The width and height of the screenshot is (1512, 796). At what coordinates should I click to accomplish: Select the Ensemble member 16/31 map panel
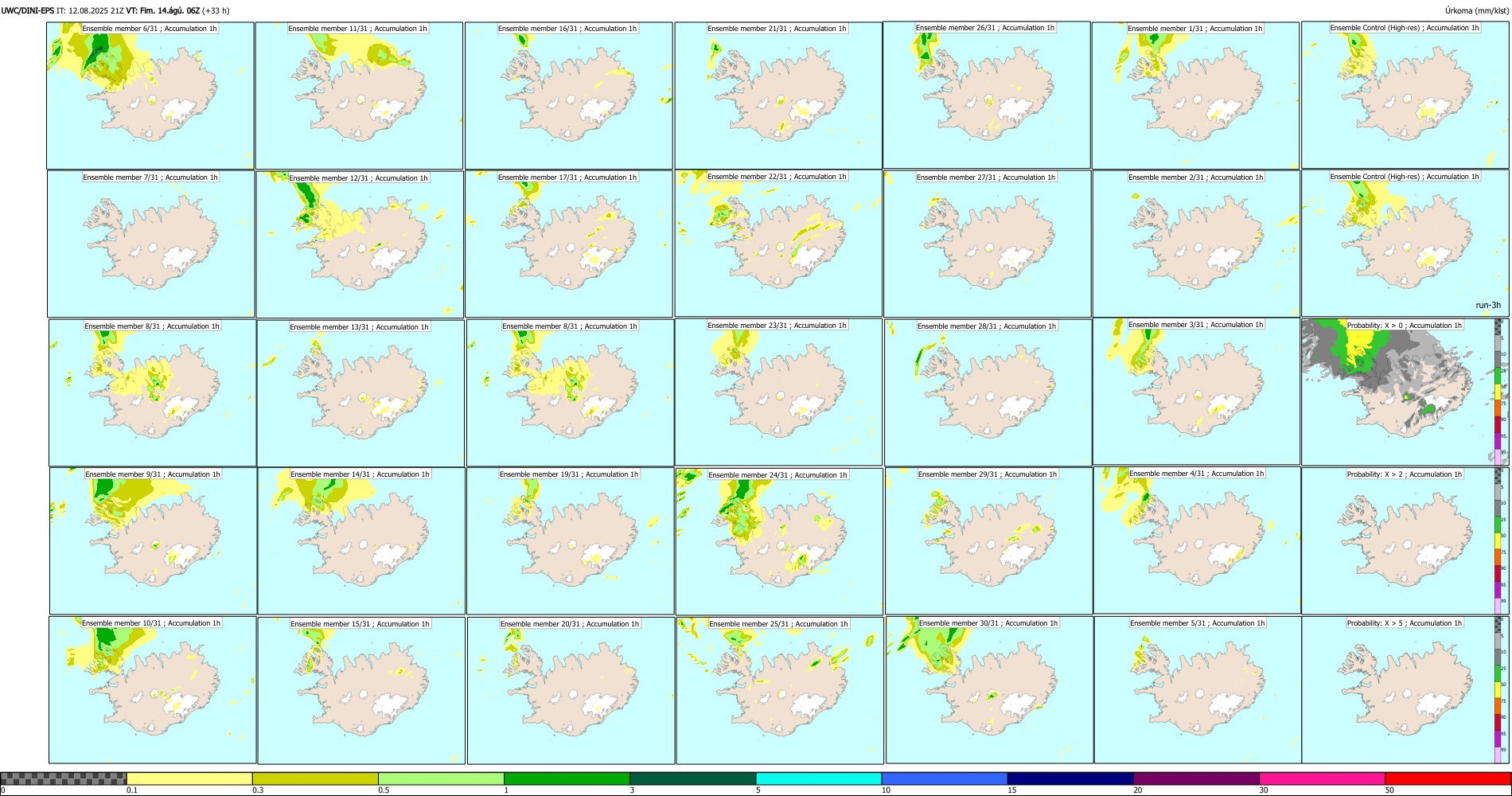(x=568, y=96)
